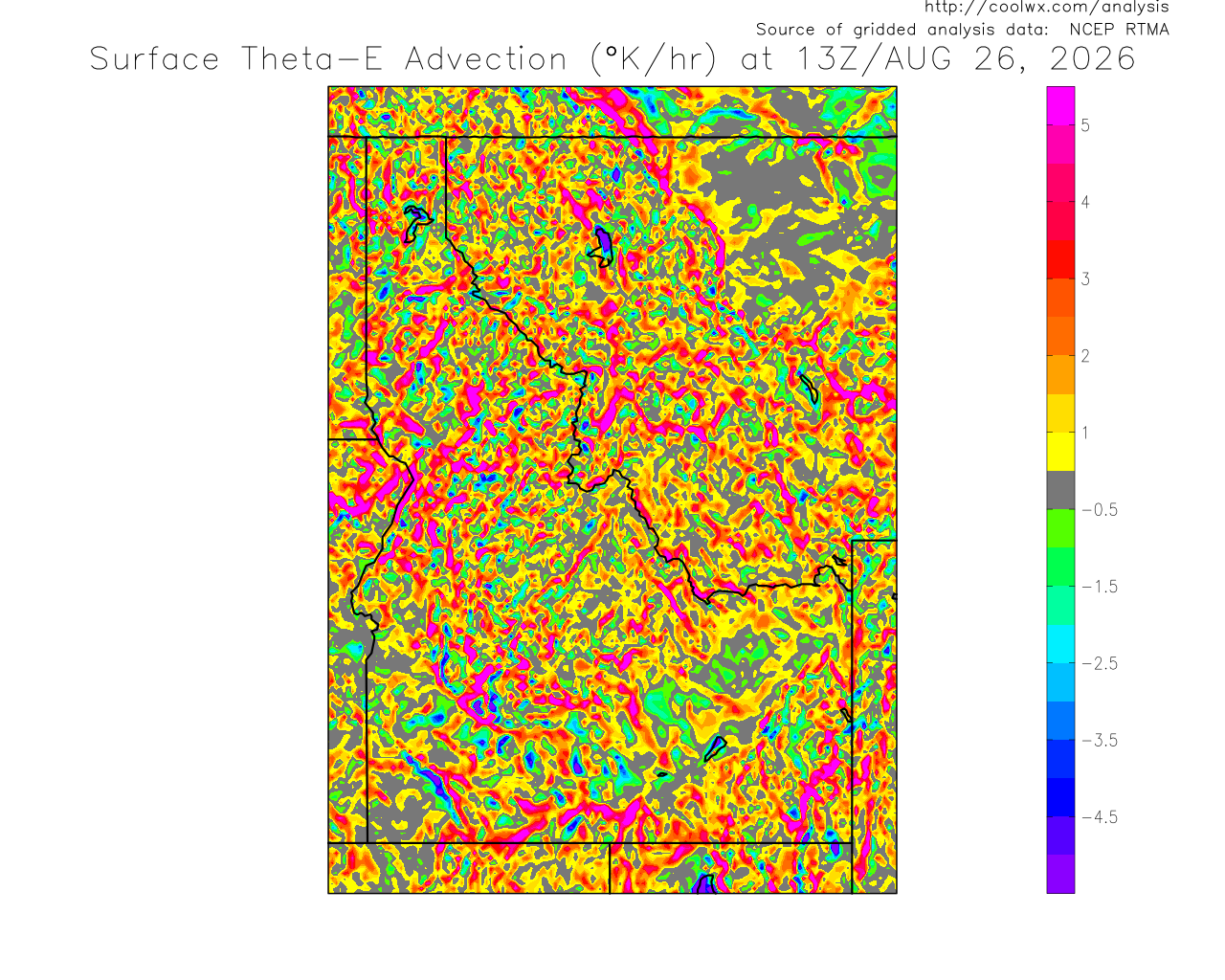Click the colorbar label -1.5

[1100, 587]
